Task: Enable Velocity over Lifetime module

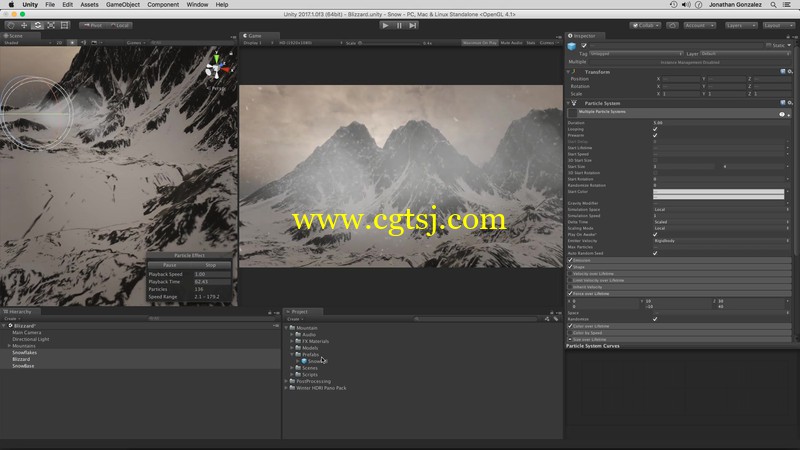Action: (x=570, y=273)
